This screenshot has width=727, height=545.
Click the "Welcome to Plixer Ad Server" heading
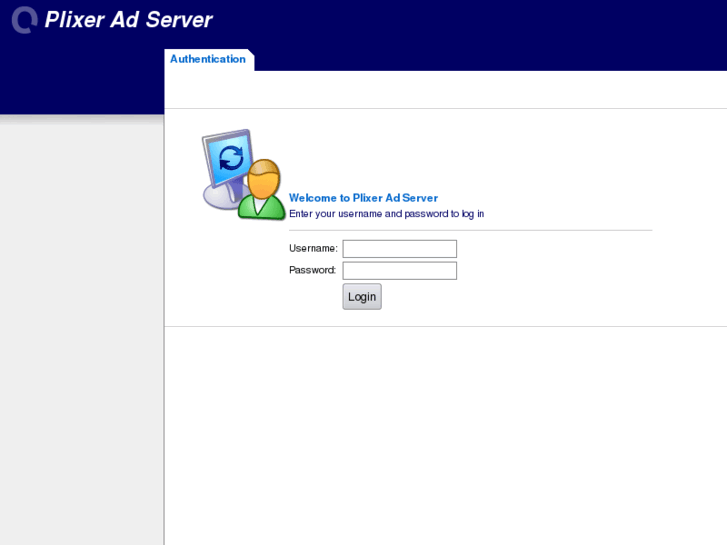pyautogui.click(x=364, y=198)
